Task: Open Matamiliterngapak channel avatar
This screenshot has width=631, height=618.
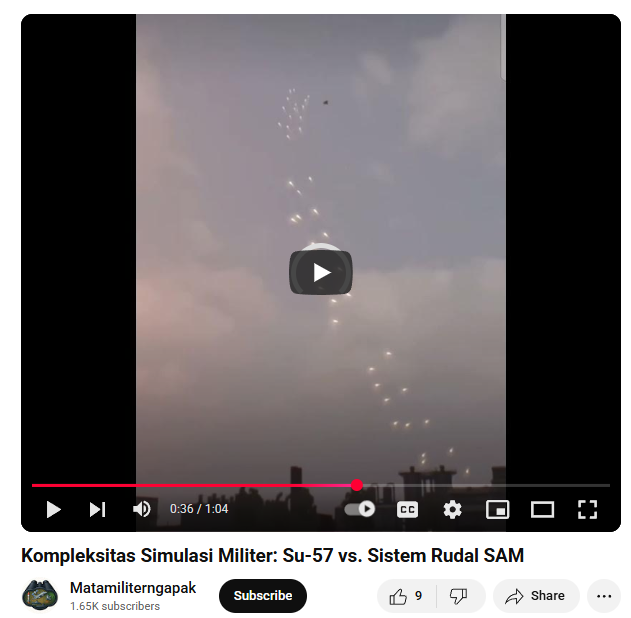Action: [x=39, y=596]
